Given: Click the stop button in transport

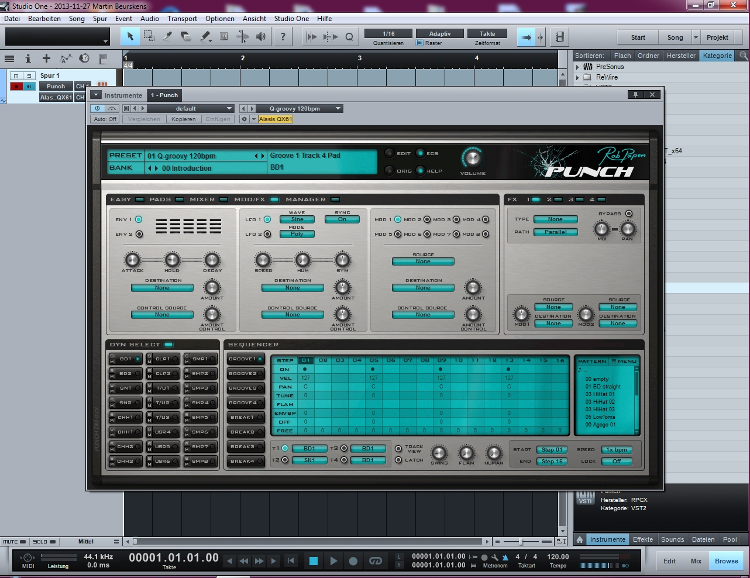Looking at the screenshot, I should pyautogui.click(x=313, y=561).
